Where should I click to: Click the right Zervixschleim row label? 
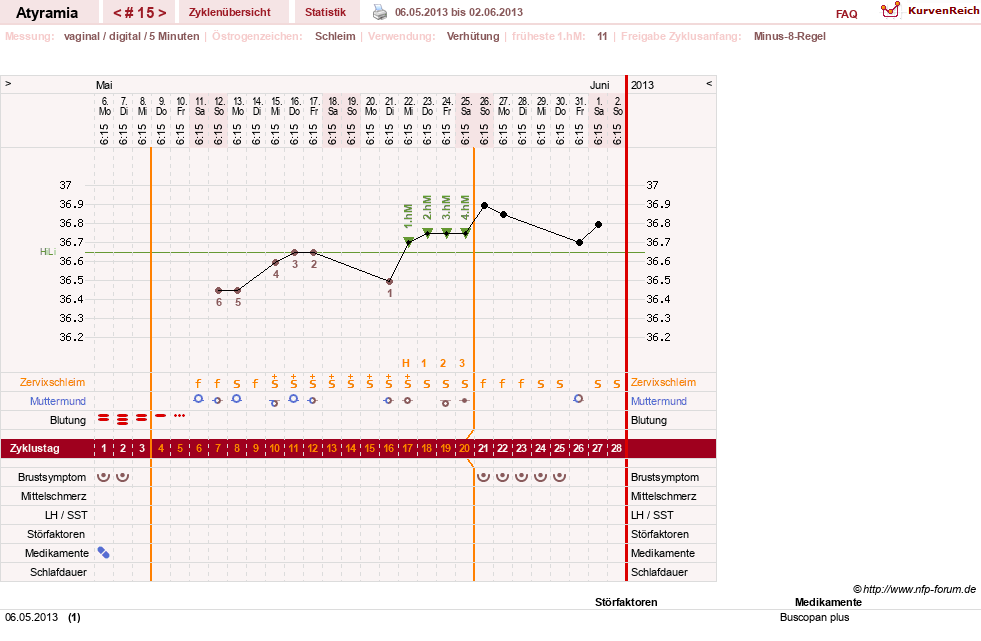pyautogui.click(x=663, y=382)
